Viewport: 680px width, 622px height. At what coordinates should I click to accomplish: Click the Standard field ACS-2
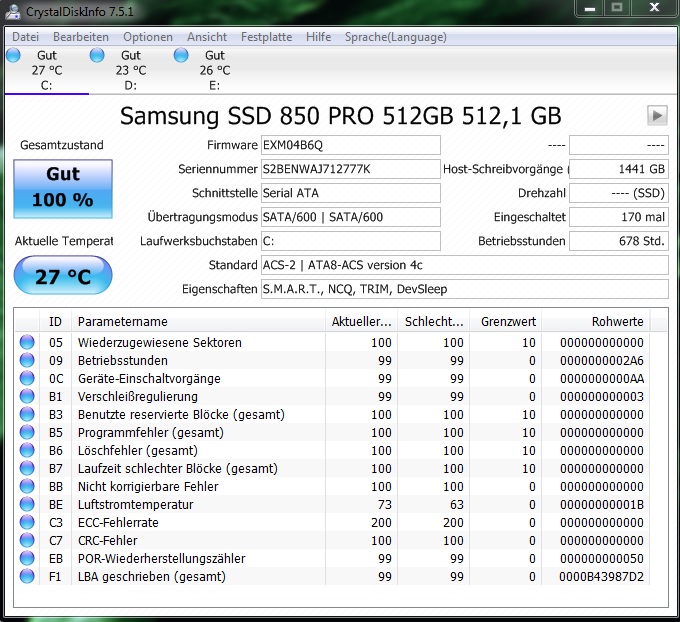tap(464, 265)
